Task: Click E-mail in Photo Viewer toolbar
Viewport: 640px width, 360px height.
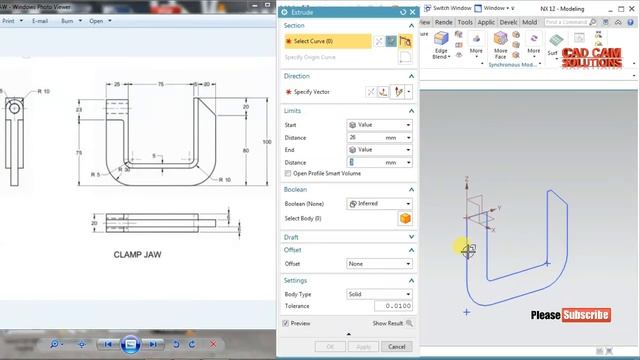Action: click(x=40, y=21)
